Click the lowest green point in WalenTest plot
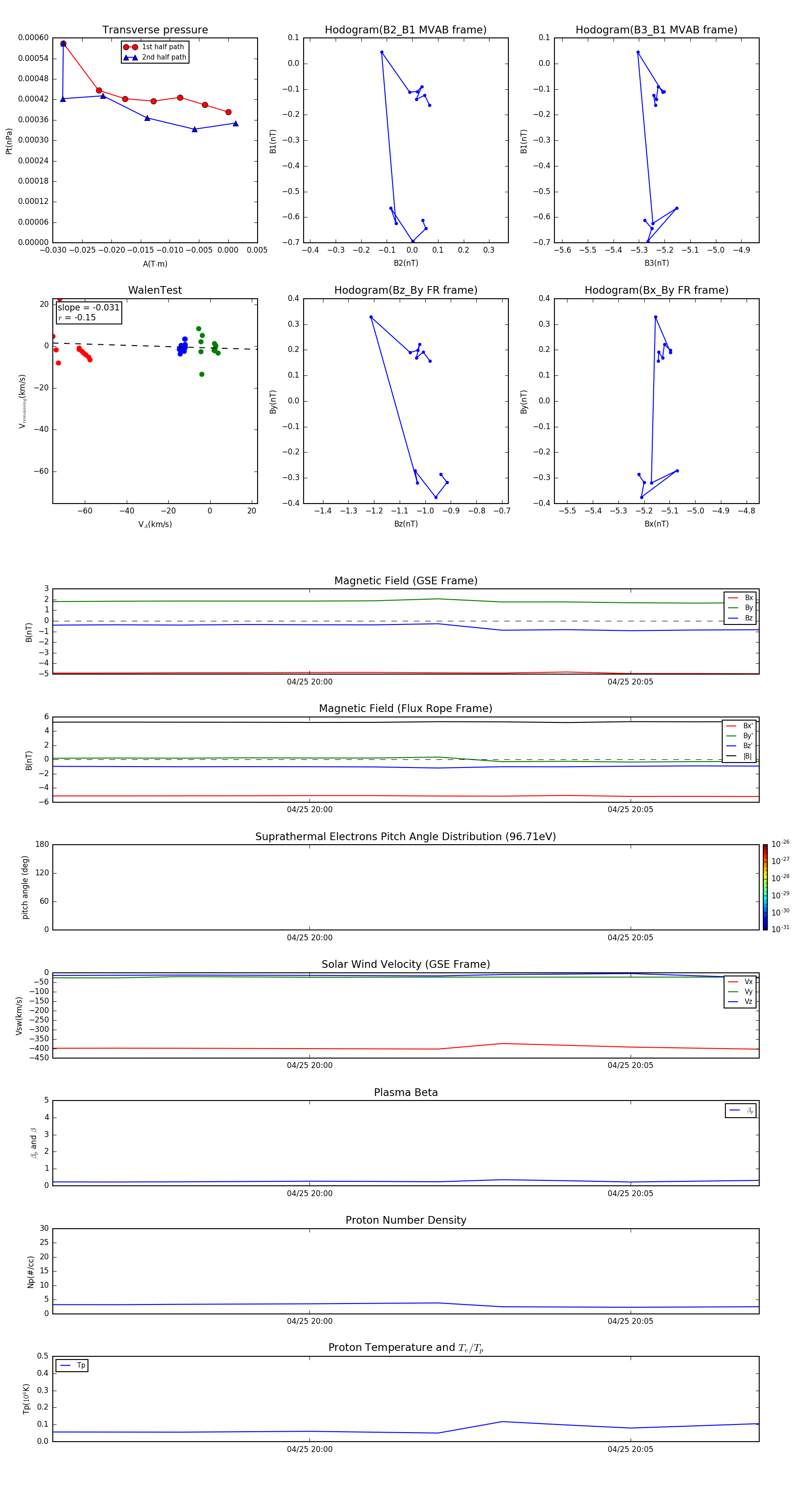 pos(202,374)
